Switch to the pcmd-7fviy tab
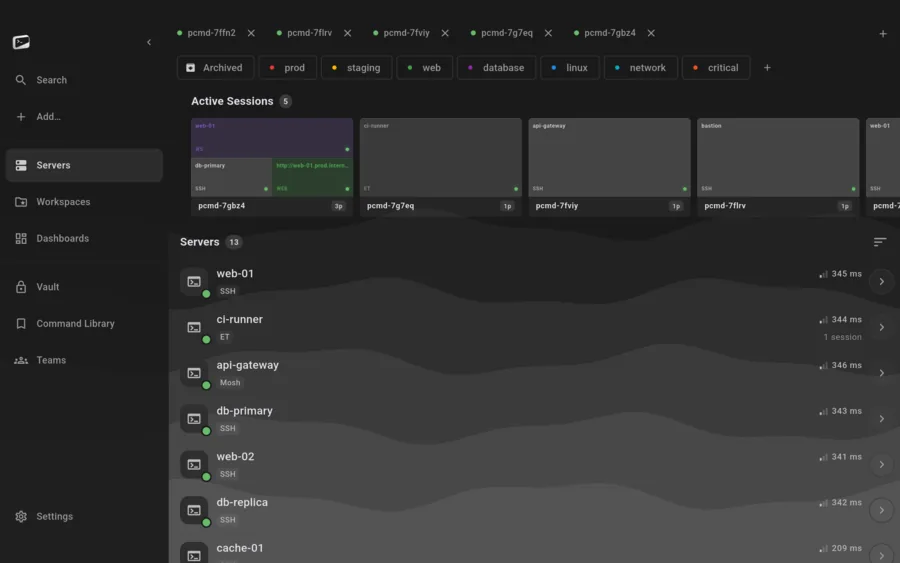The image size is (900, 563). (406, 33)
